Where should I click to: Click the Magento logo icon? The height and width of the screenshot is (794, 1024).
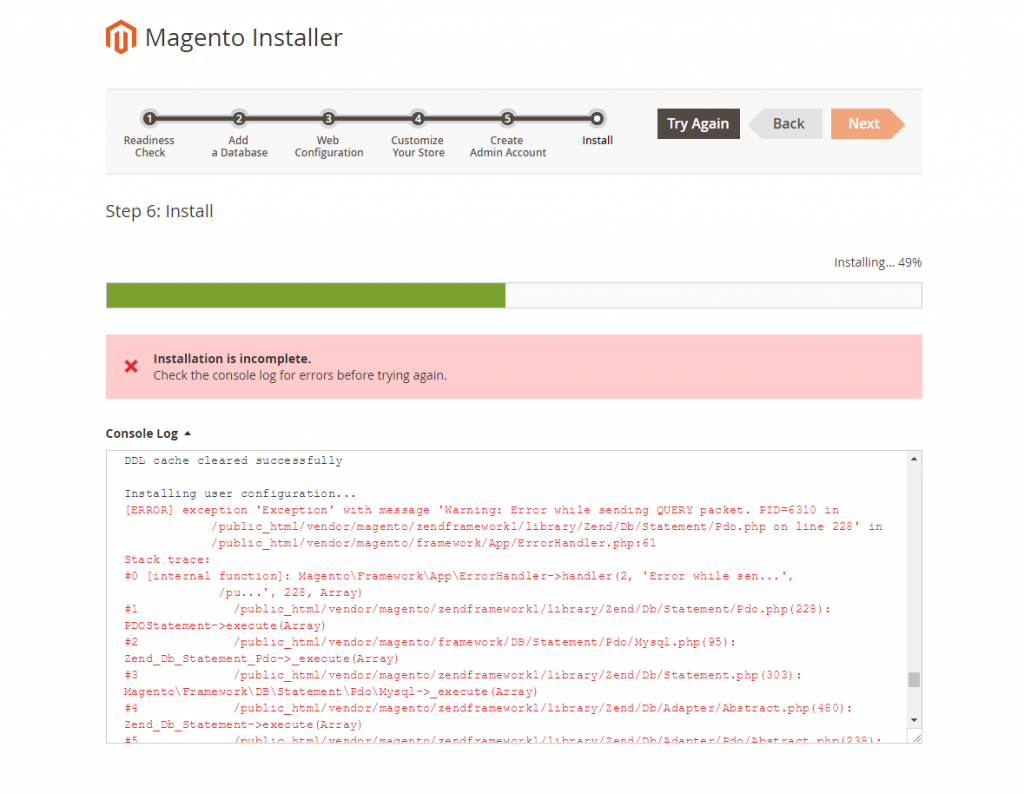click(x=121, y=37)
